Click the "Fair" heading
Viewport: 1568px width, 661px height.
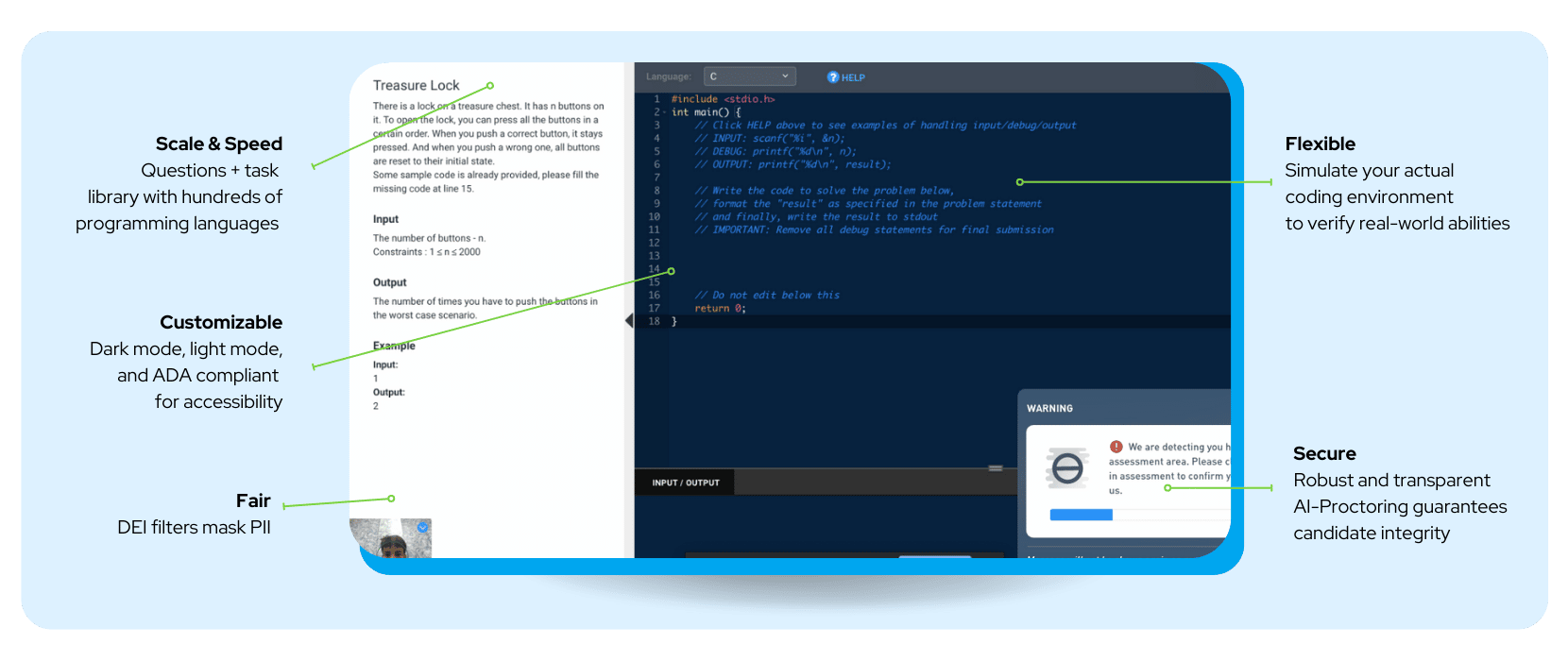click(253, 500)
